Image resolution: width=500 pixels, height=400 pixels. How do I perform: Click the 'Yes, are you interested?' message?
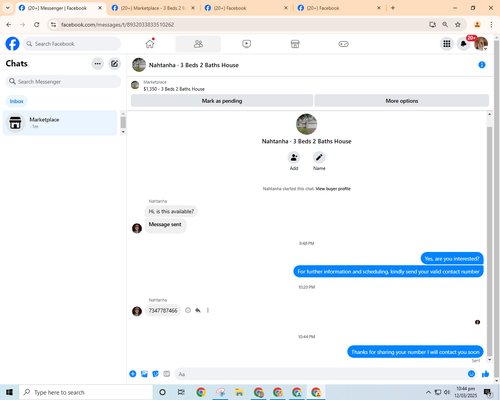[x=452, y=259]
